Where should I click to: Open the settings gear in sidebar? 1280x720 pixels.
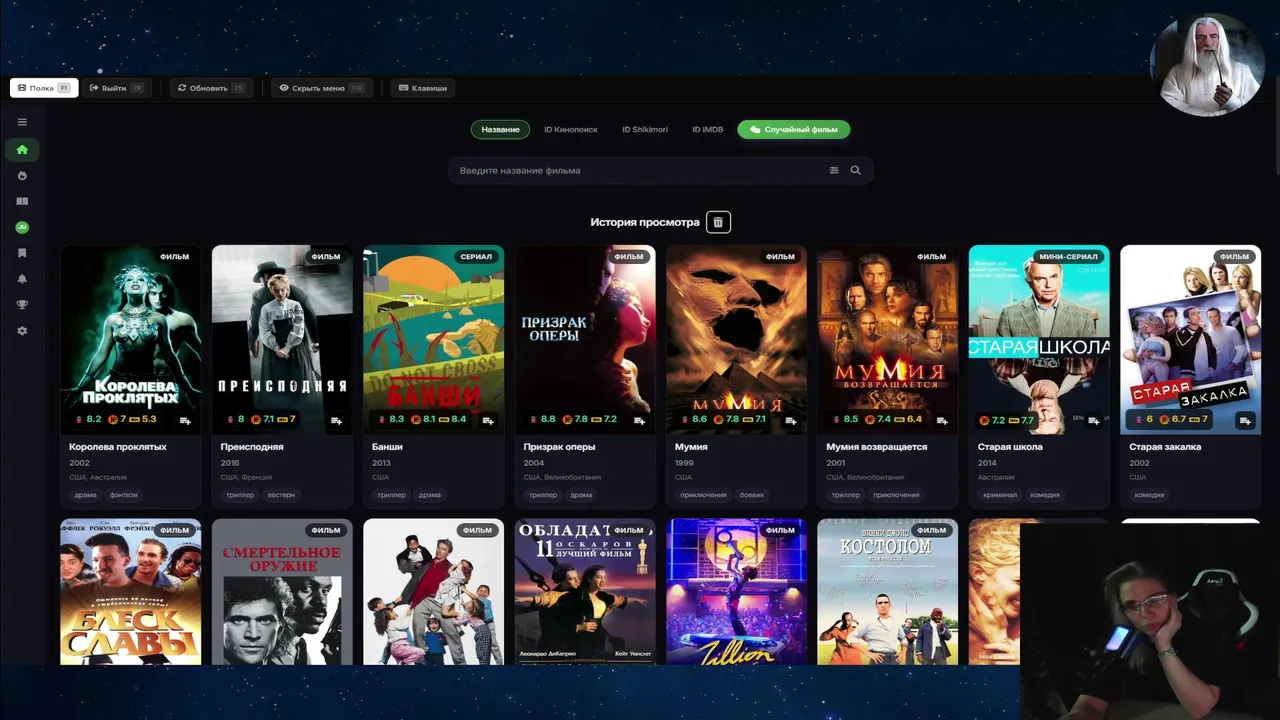[22, 331]
